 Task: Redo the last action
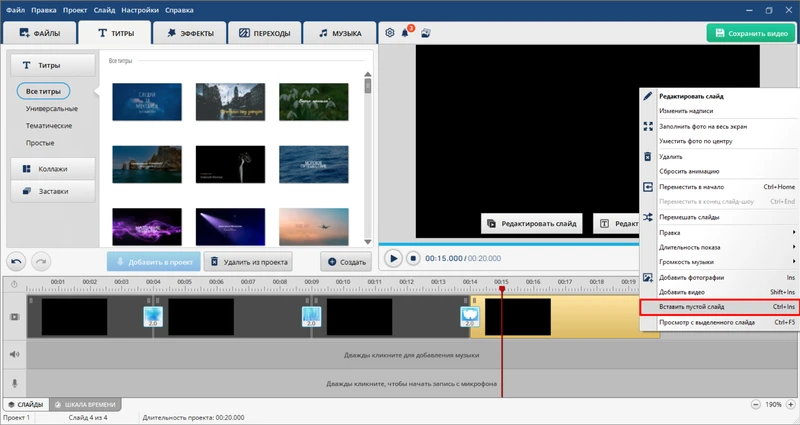click(41, 262)
